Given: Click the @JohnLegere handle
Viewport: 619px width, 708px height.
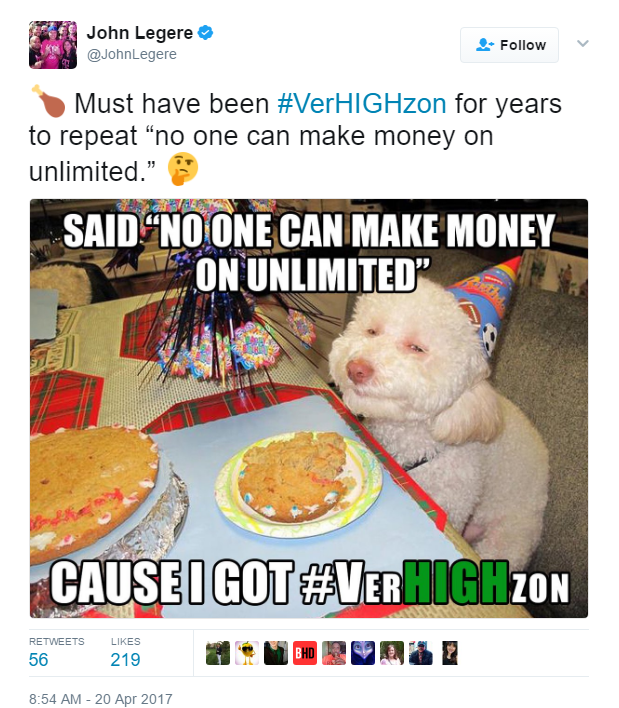Looking at the screenshot, I should (131, 54).
